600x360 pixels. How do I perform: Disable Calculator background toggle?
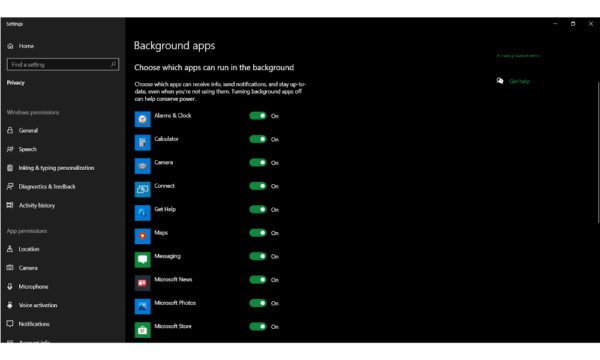258,139
